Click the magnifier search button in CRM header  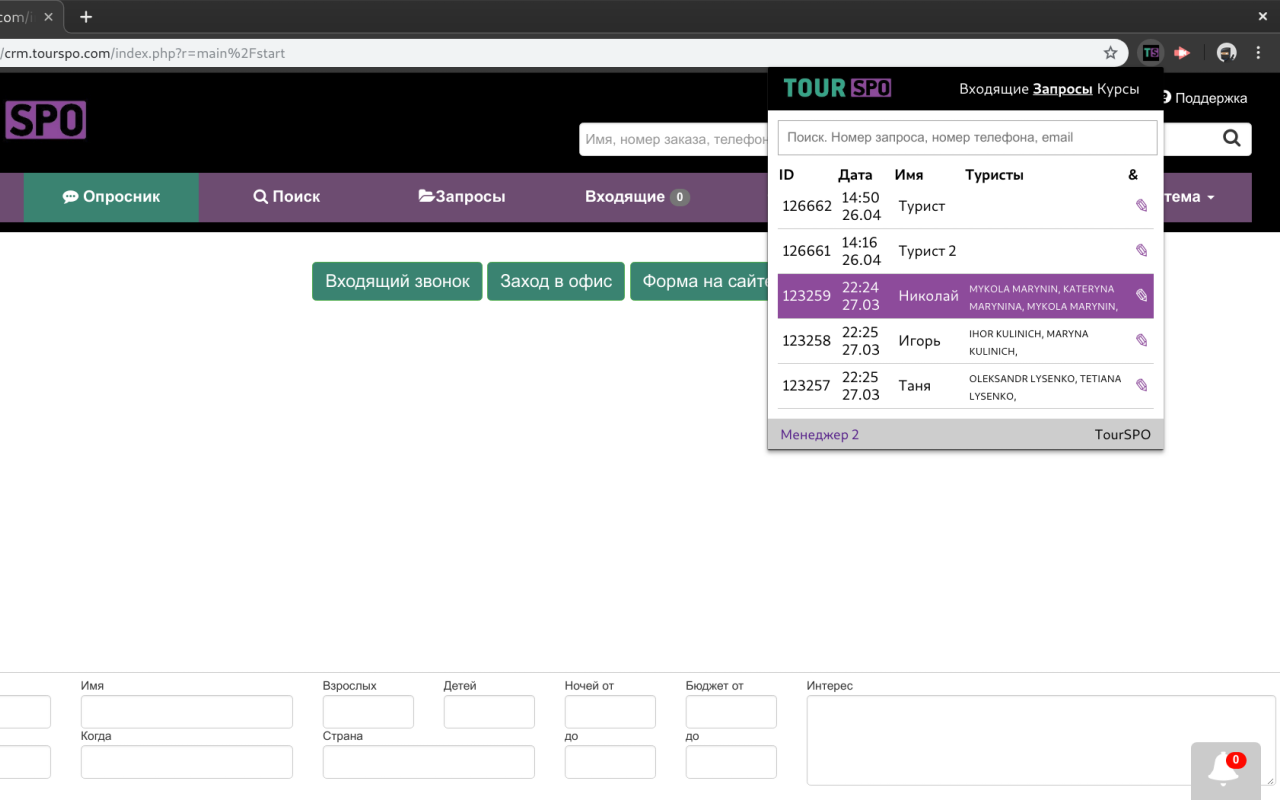[1232, 139]
